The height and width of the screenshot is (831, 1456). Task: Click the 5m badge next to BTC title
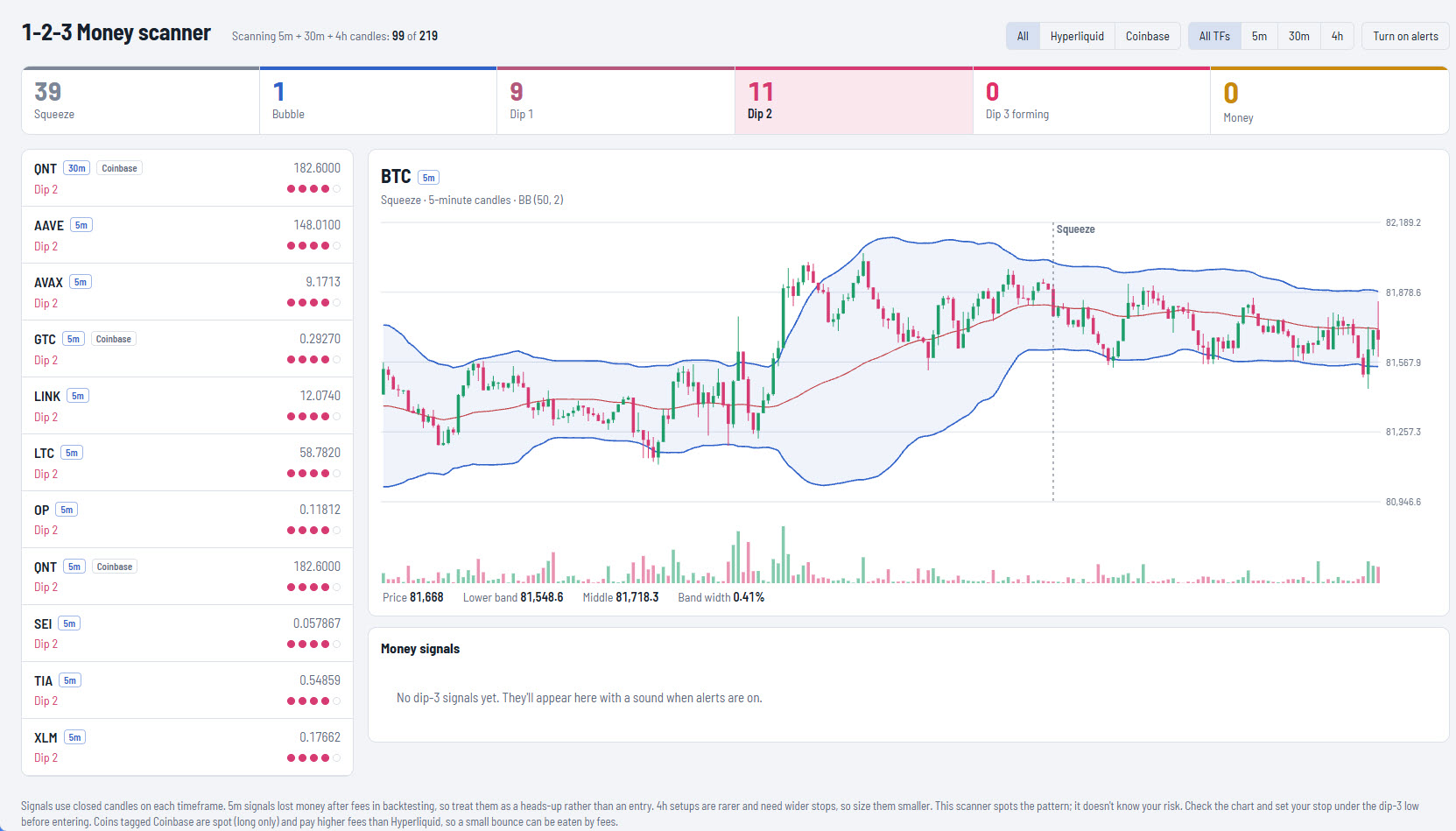pyautogui.click(x=428, y=178)
